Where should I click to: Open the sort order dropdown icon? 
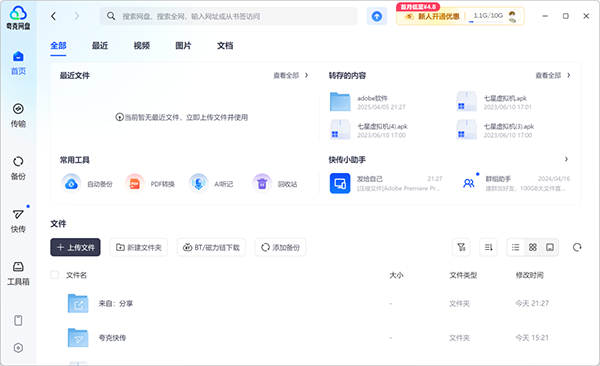[488, 247]
